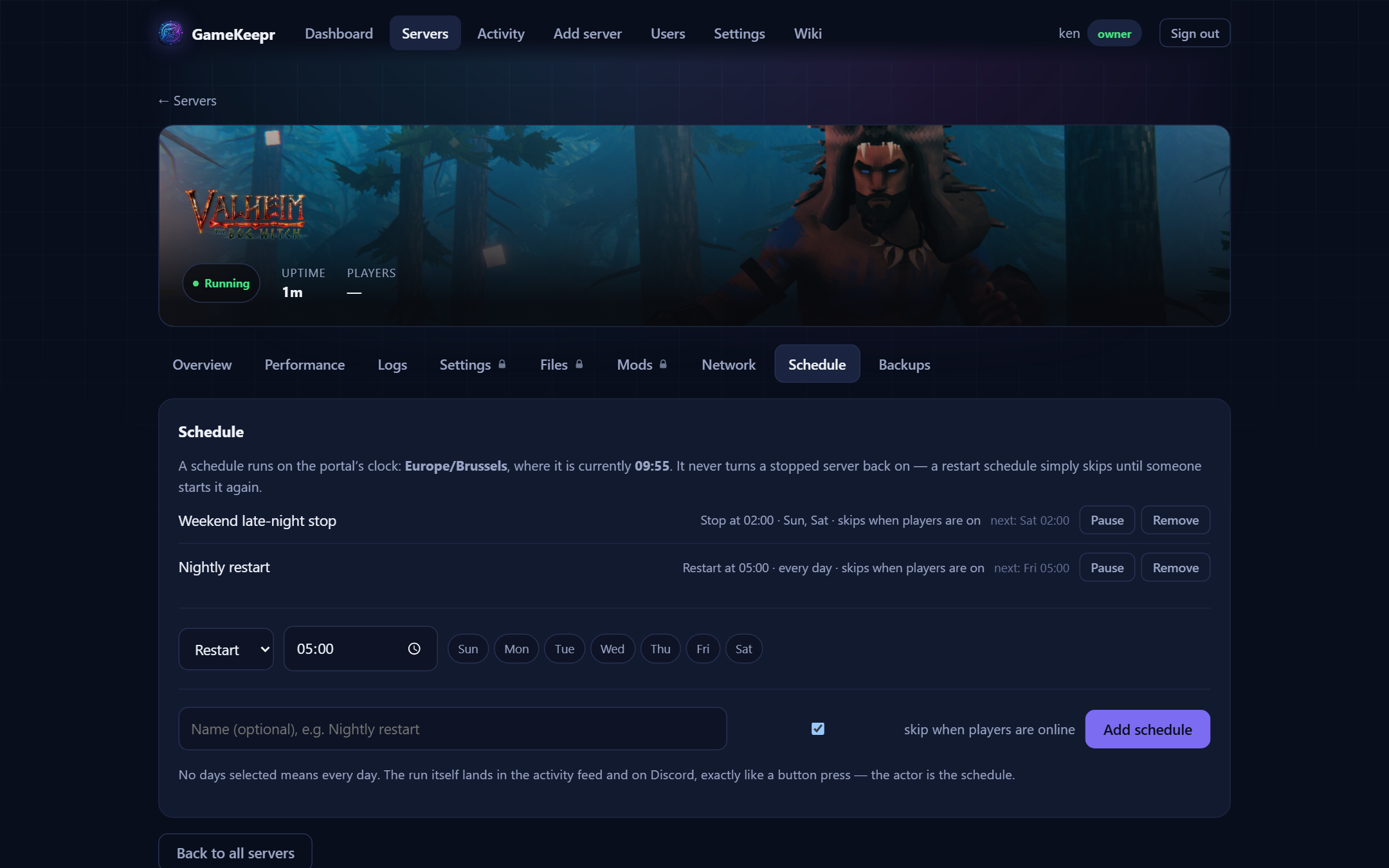Click the owner role badge
The height and width of the screenshot is (868, 1389).
(x=1114, y=33)
